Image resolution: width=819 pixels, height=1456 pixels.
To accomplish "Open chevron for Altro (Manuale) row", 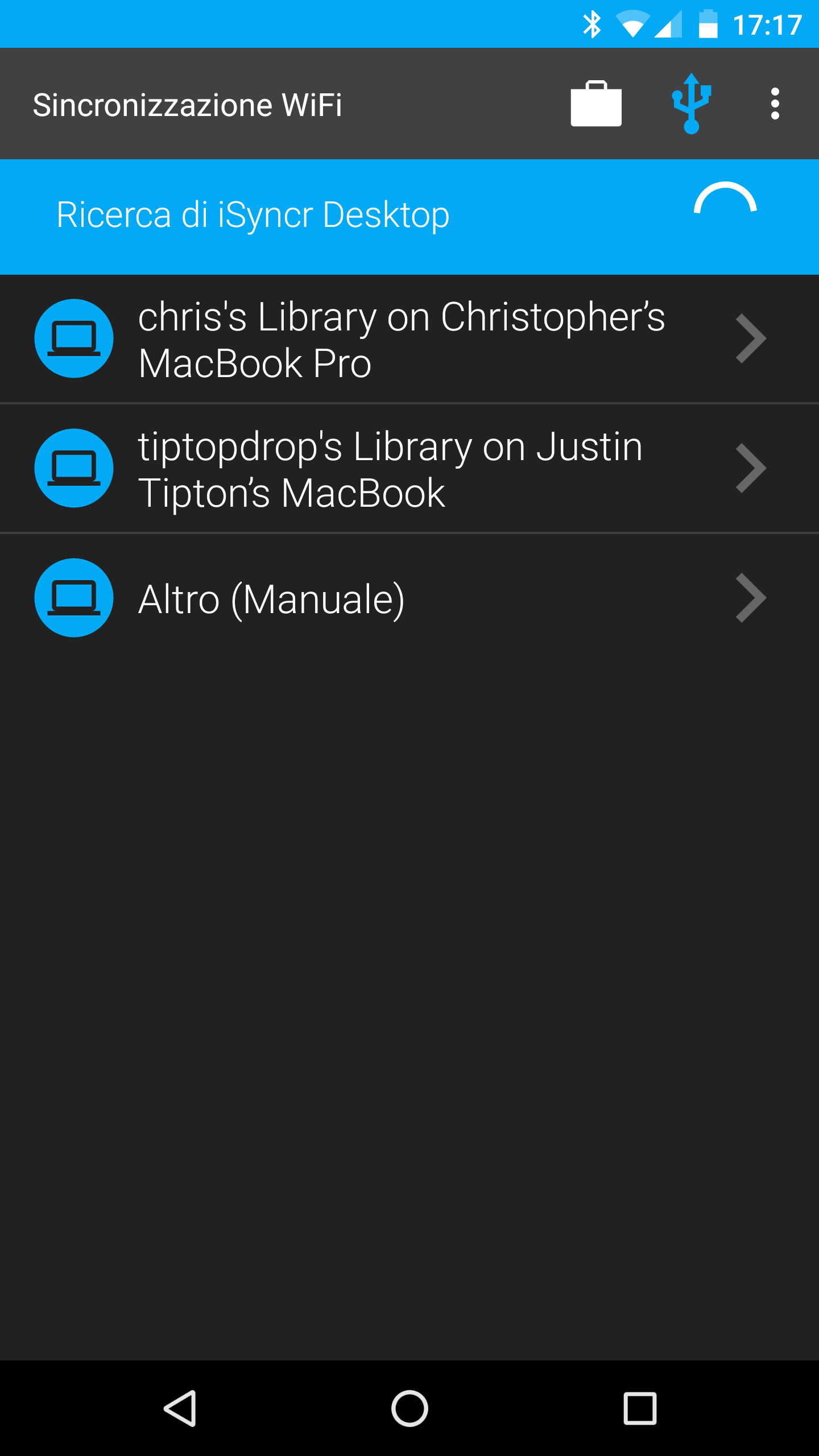I will pyautogui.click(x=751, y=598).
